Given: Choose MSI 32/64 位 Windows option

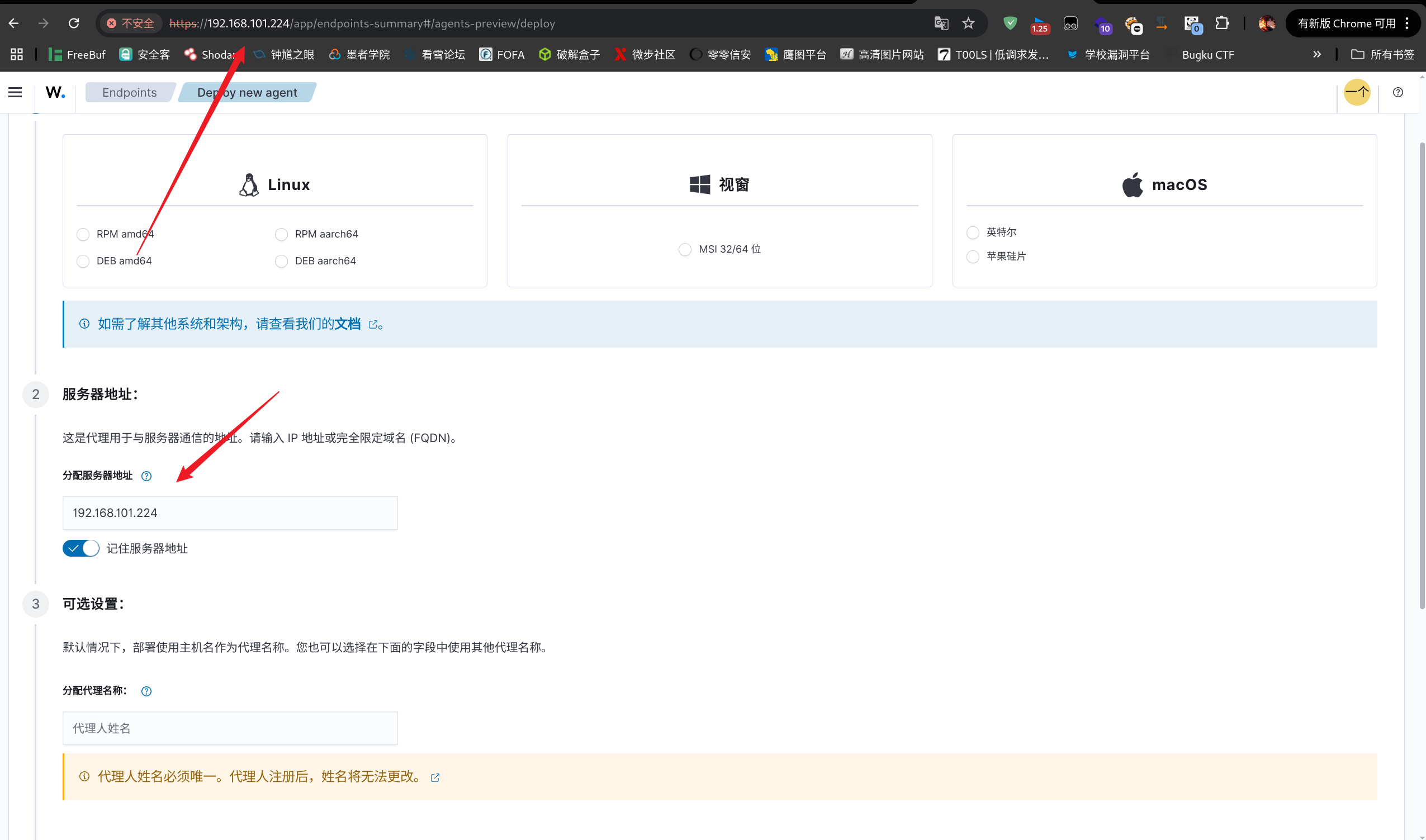Looking at the screenshot, I should click(x=685, y=250).
